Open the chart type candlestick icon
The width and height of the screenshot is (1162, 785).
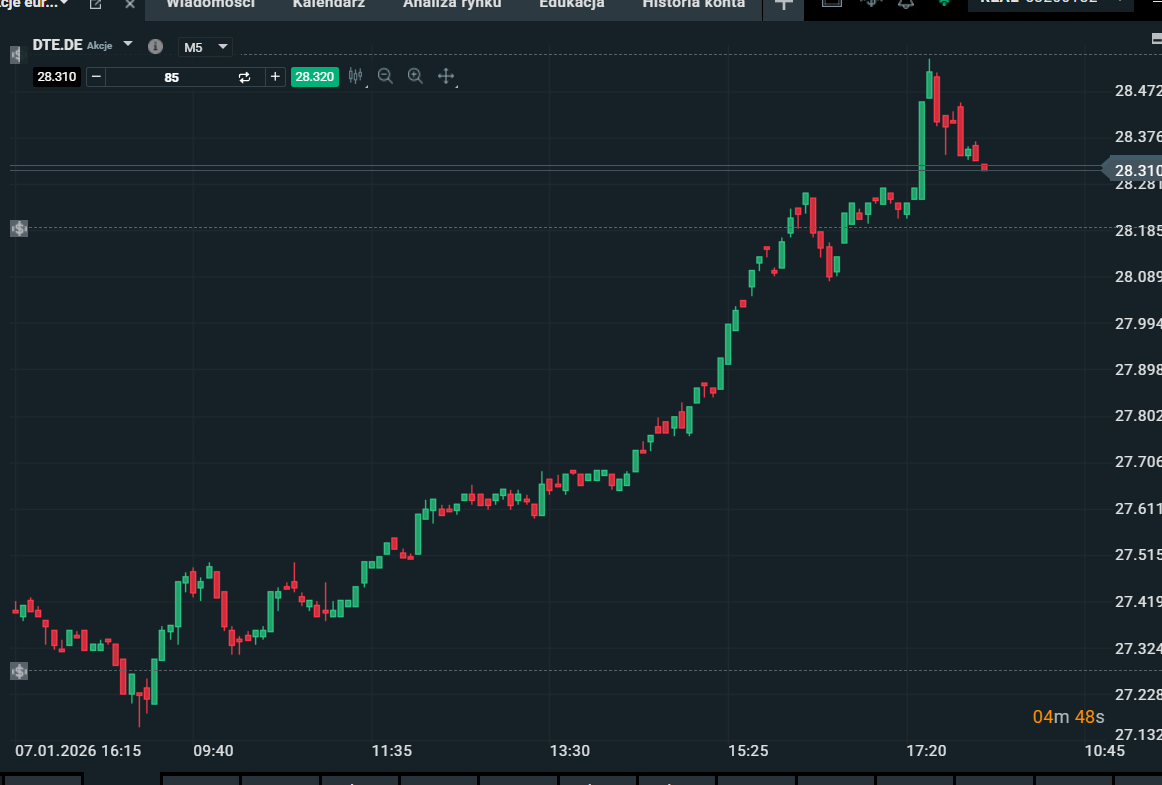click(355, 76)
